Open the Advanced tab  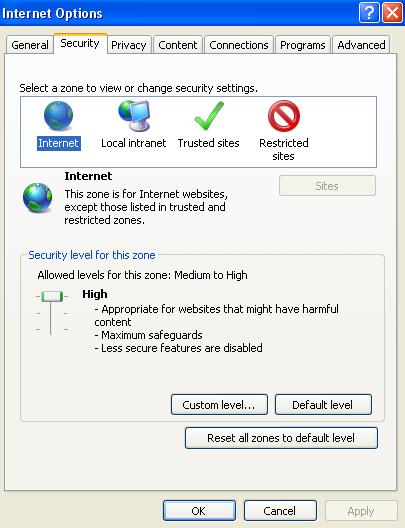pyautogui.click(x=361, y=45)
